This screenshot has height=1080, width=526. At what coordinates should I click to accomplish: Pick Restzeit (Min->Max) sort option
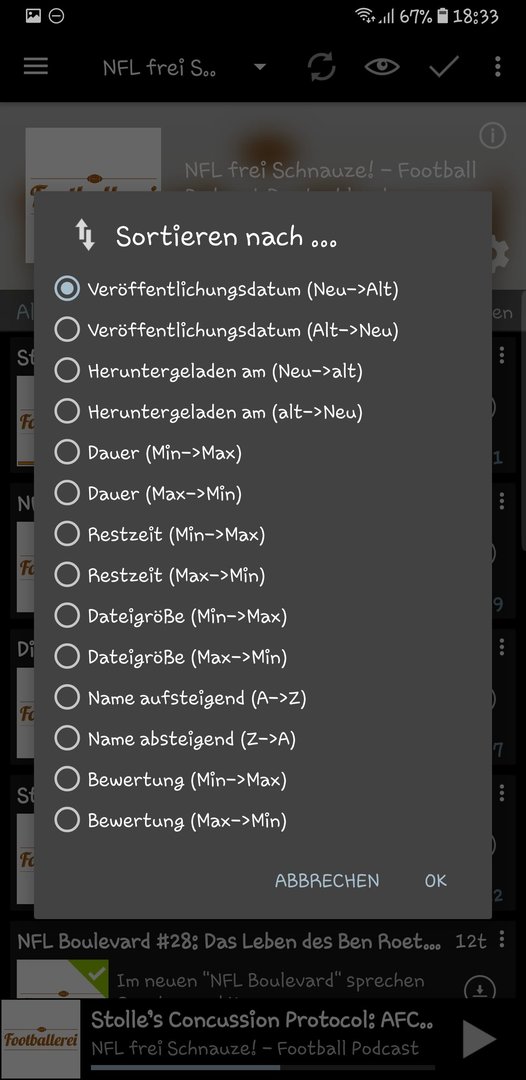160,534
